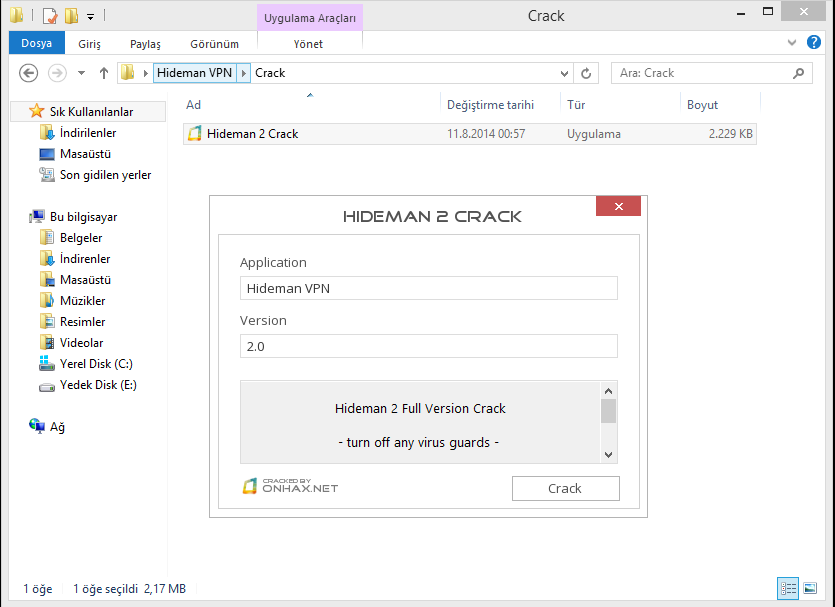
Task: Open Son gidilen yerler
Action: click(105, 175)
